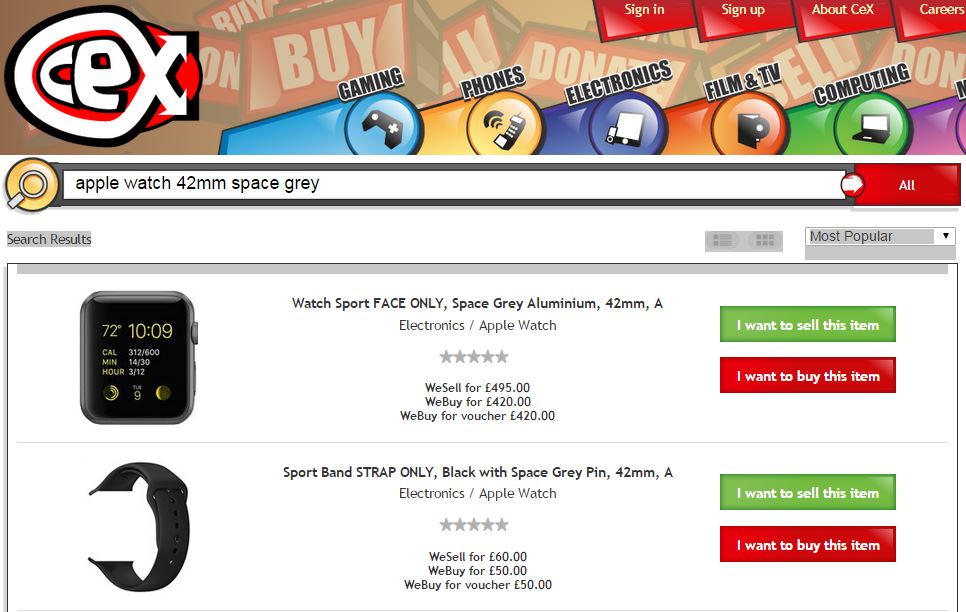Click the star rating of the Sport Band
This screenshot has height=612, width=966.
(474, 524)
